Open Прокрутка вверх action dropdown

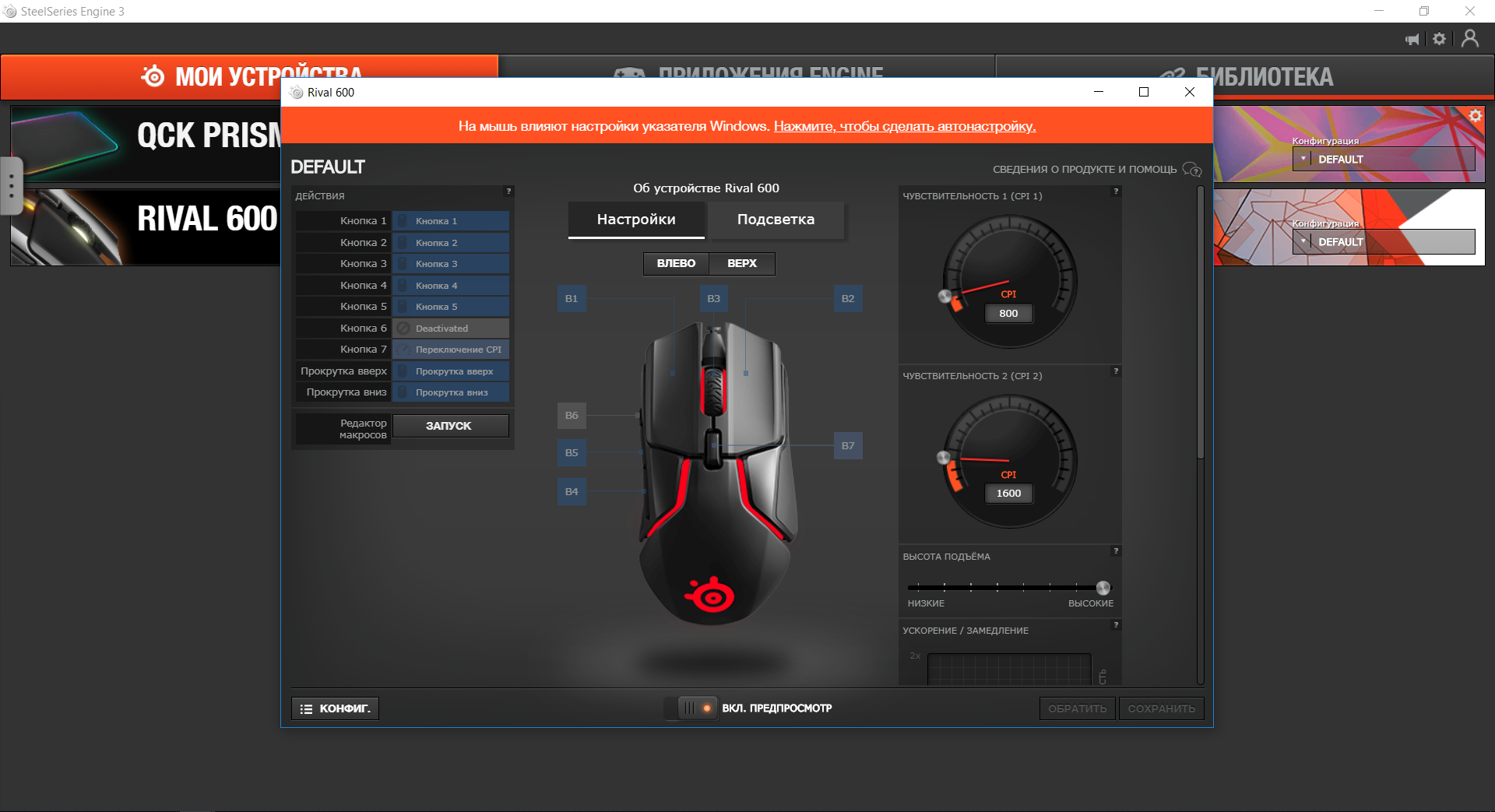point(451,371)
